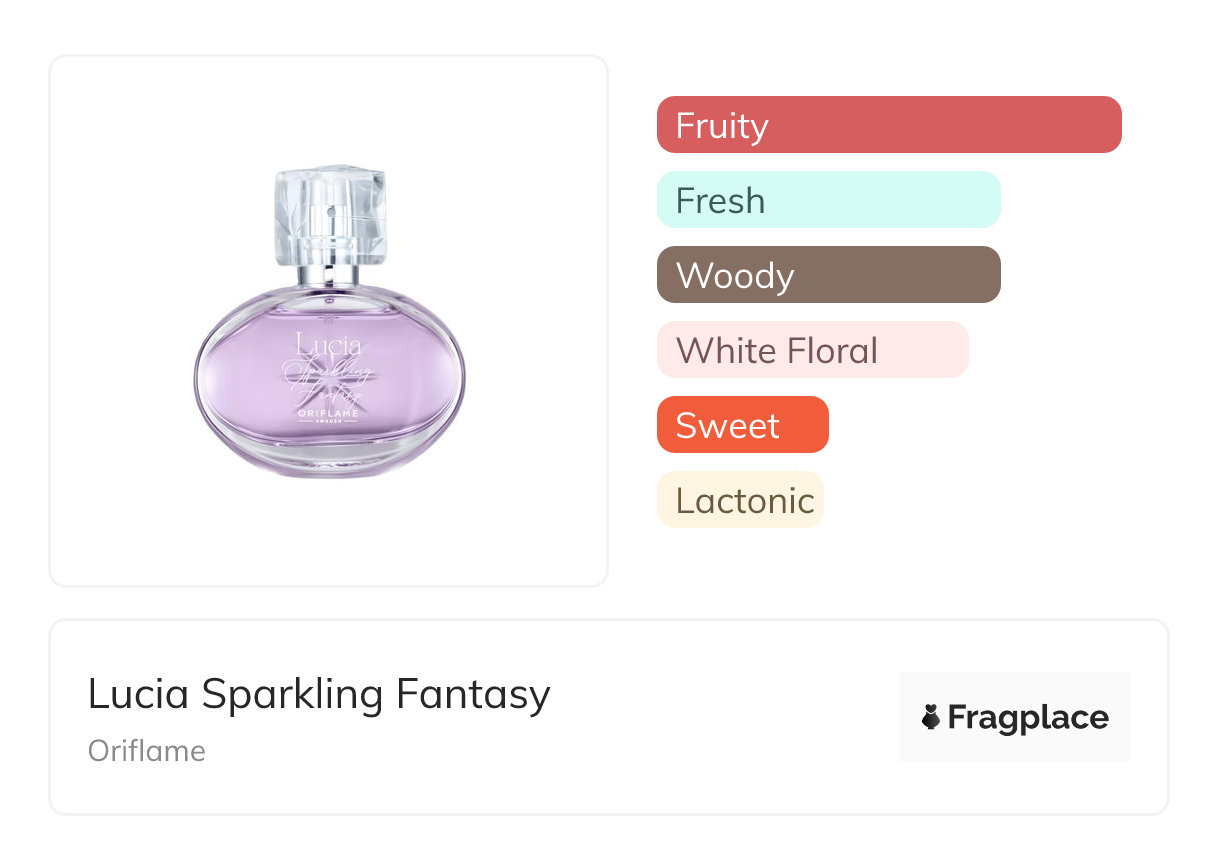1218x864 pixels.
Task: Click the Lucia script on the bottle
Action: [328, 347]
